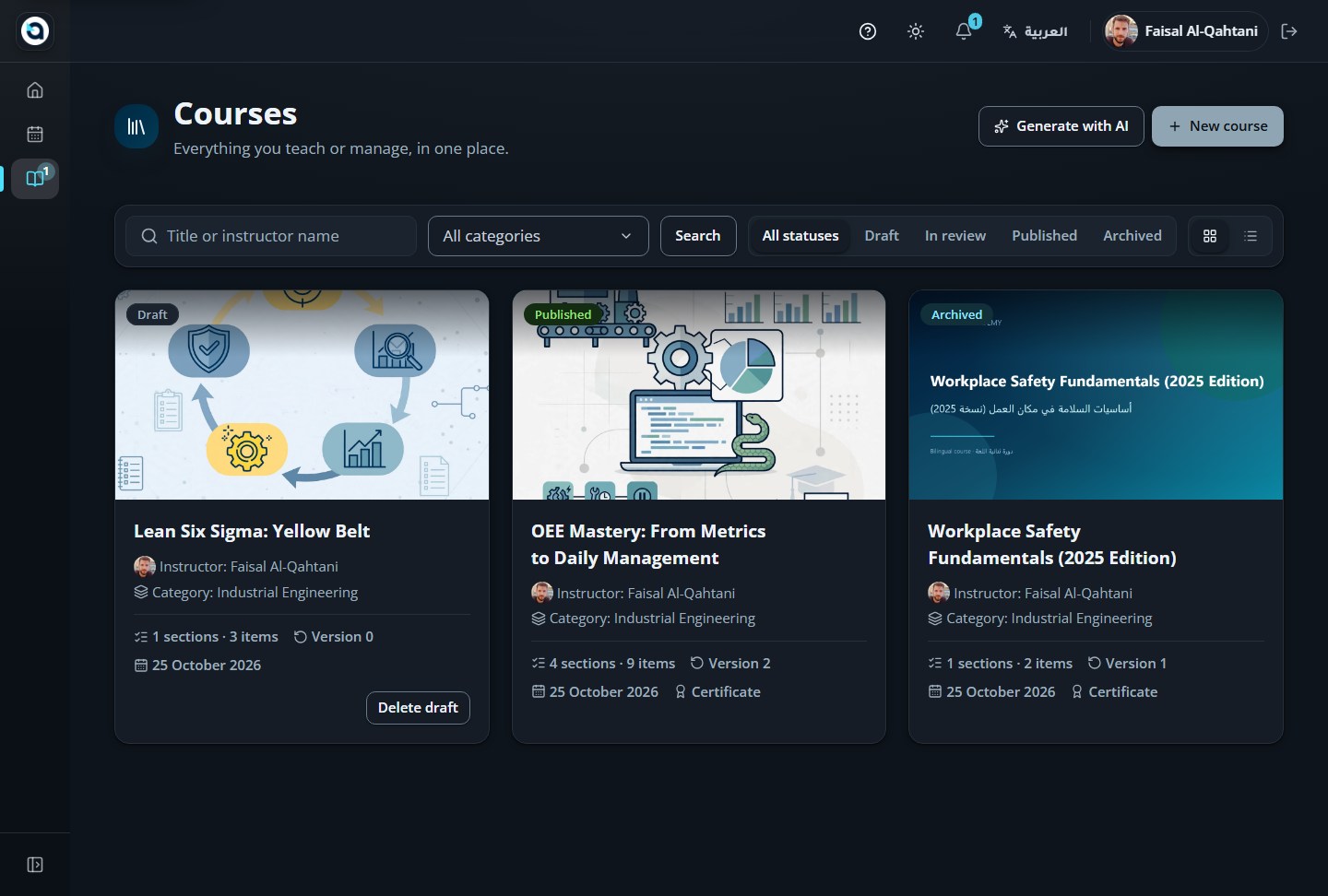Click the Draft badge on Lean Six Sigma
Image resolution: width=1328 pixels, height=896 pixels.
[152, 314]
